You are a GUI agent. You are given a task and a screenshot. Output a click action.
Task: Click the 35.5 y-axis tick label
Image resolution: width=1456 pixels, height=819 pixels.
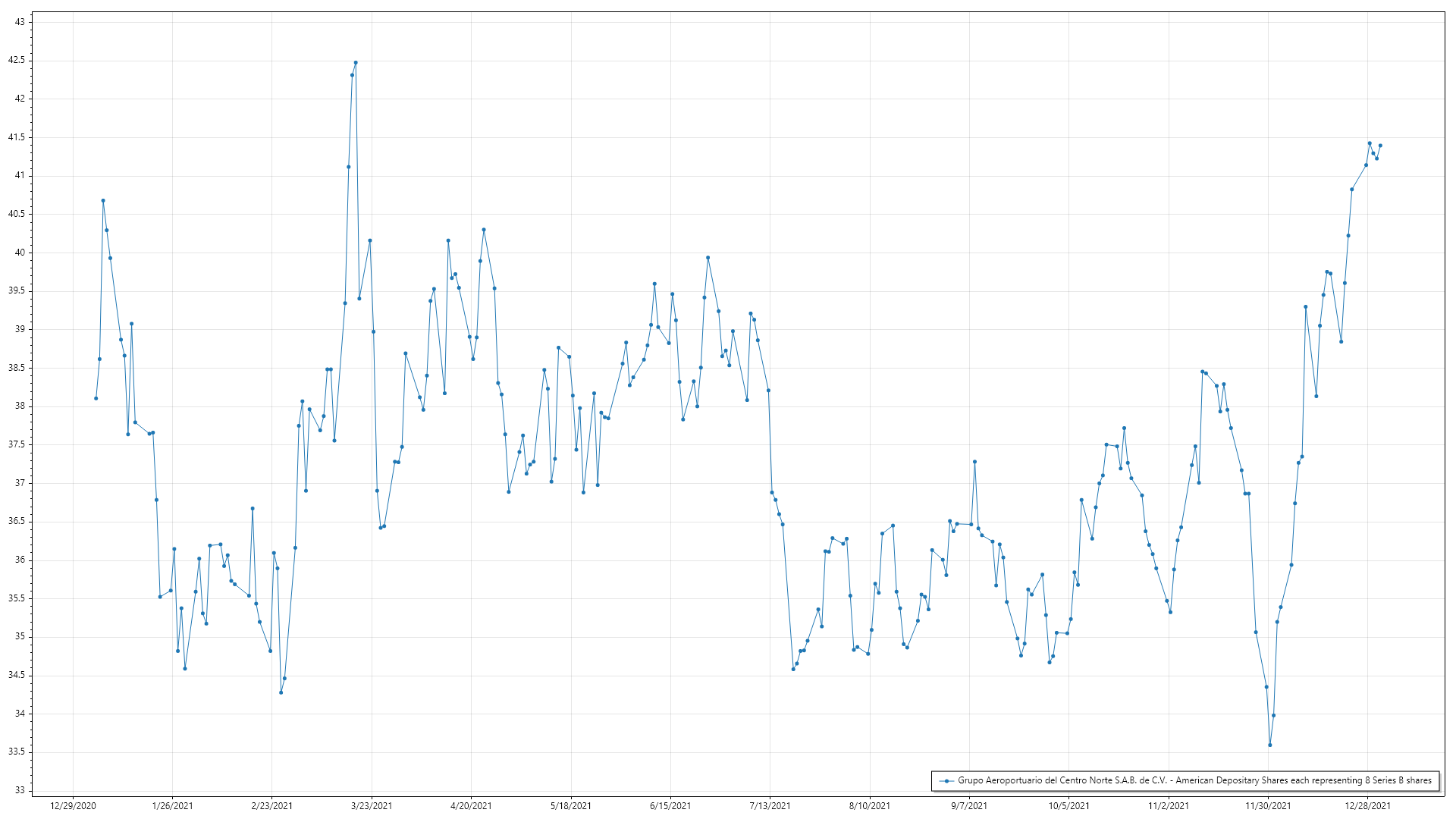(x=17, y=598)
